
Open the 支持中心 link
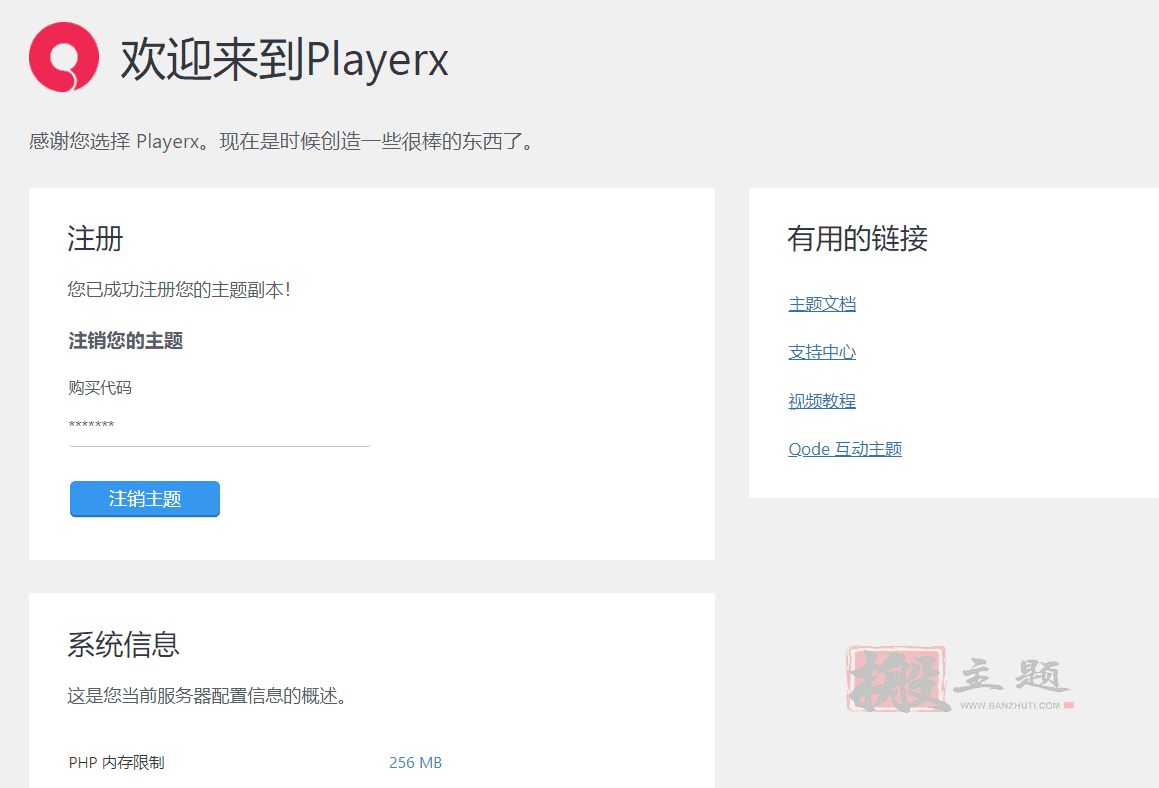point(822,353)
